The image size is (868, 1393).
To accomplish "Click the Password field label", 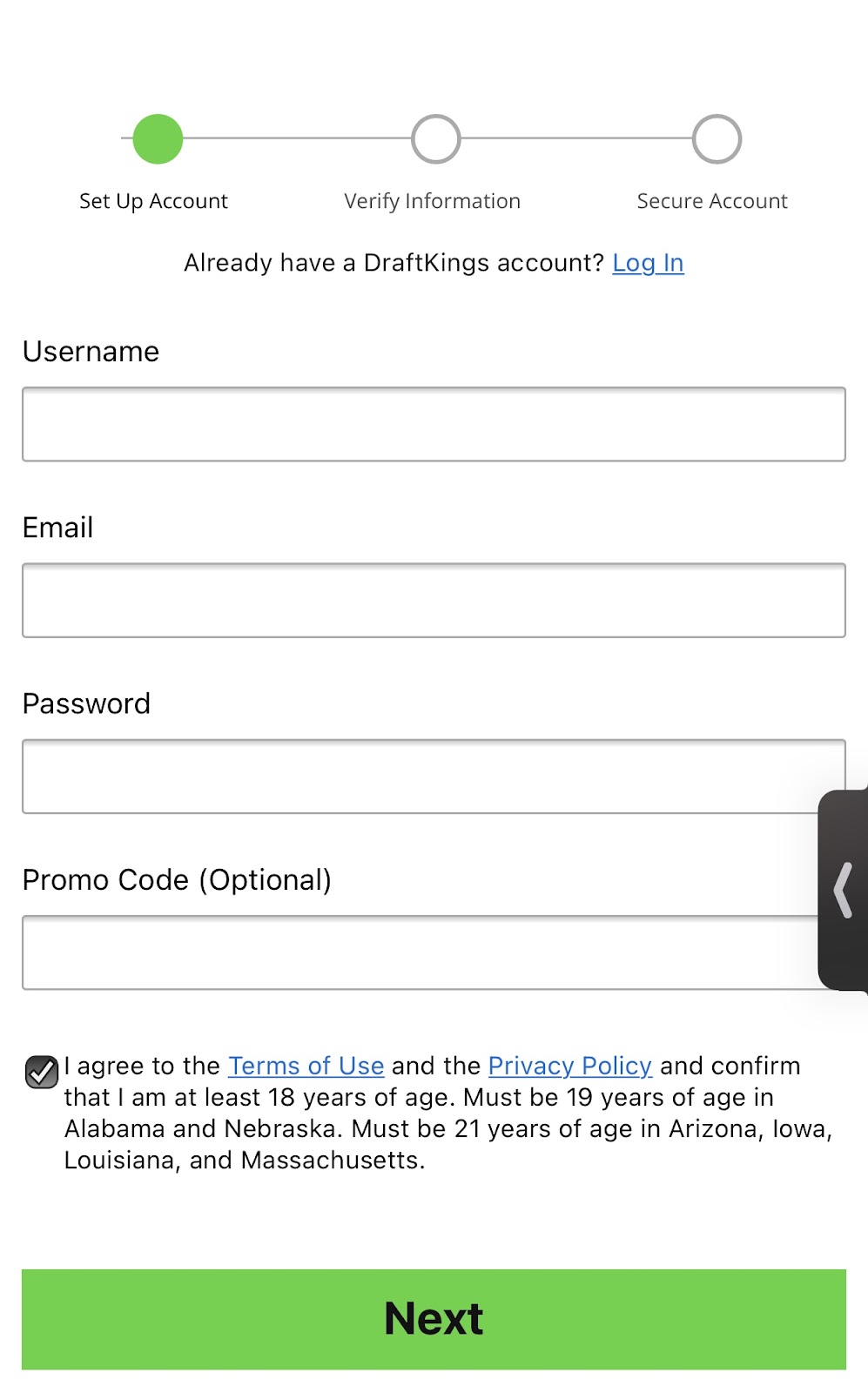I will (86, 703).
